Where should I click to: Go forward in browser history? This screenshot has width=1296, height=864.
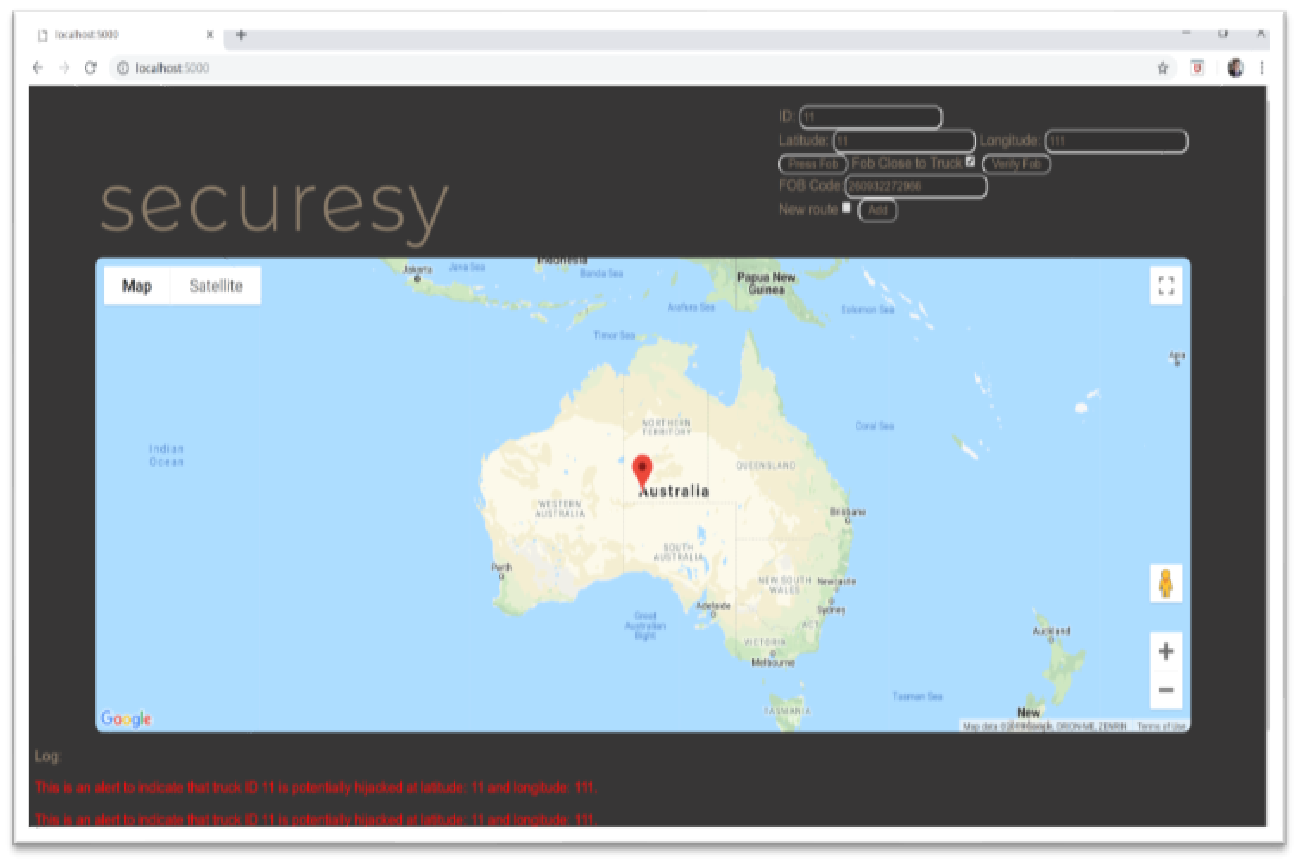63,68
